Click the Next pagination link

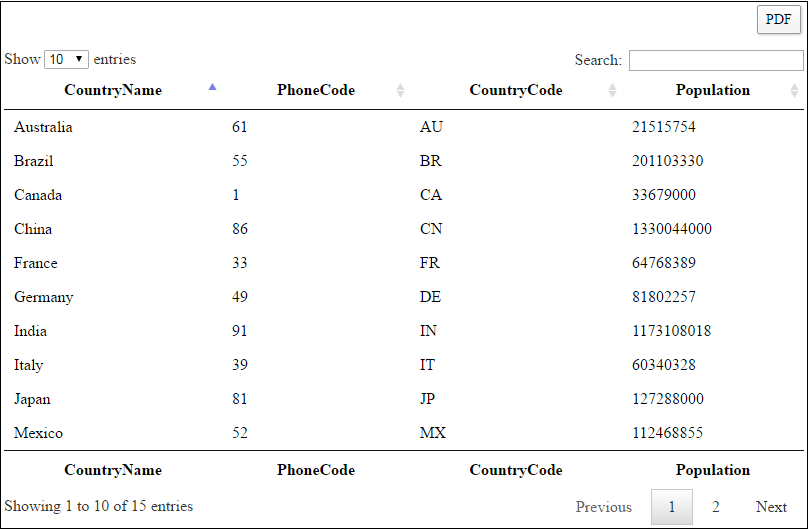click(771, 507)
